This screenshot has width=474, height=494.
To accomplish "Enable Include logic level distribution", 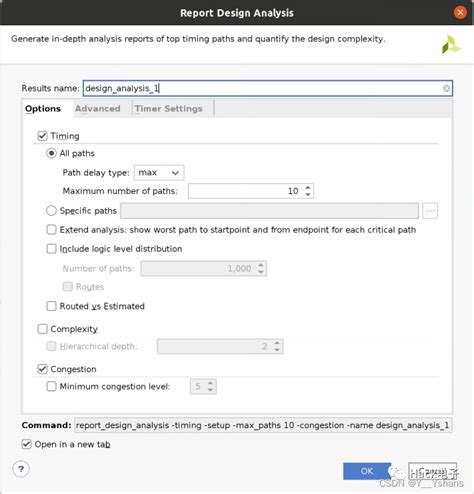I will coord(51,249).
